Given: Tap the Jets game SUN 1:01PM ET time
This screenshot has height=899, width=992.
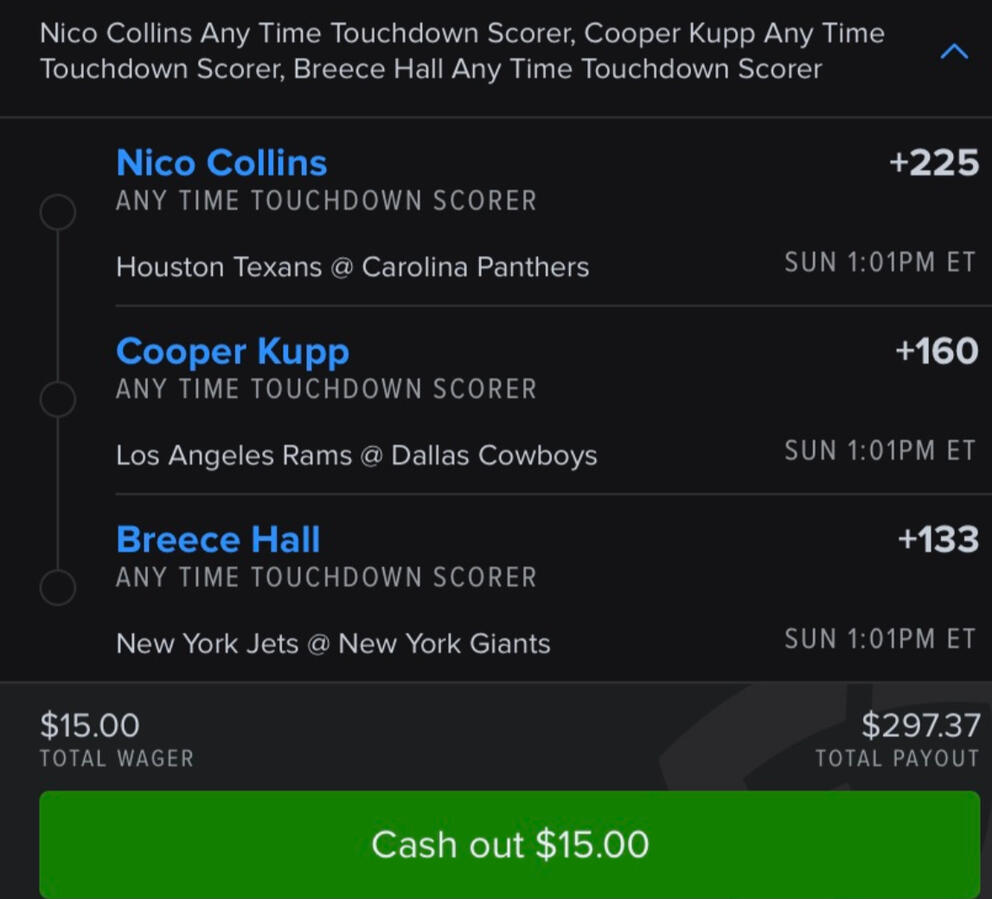Looking at the screenshot, I should pos(880,638).
